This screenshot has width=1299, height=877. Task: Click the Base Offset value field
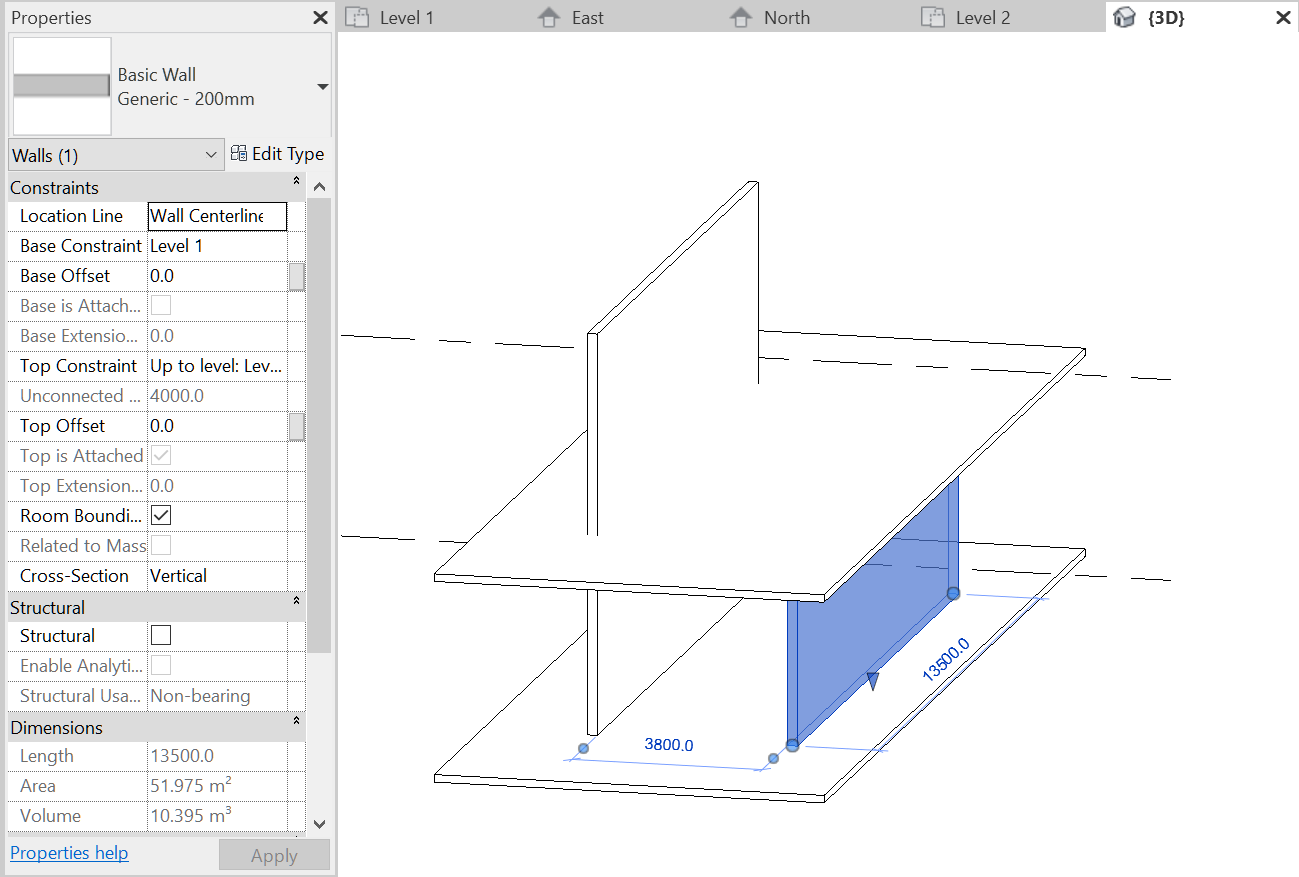pos(216,276)
